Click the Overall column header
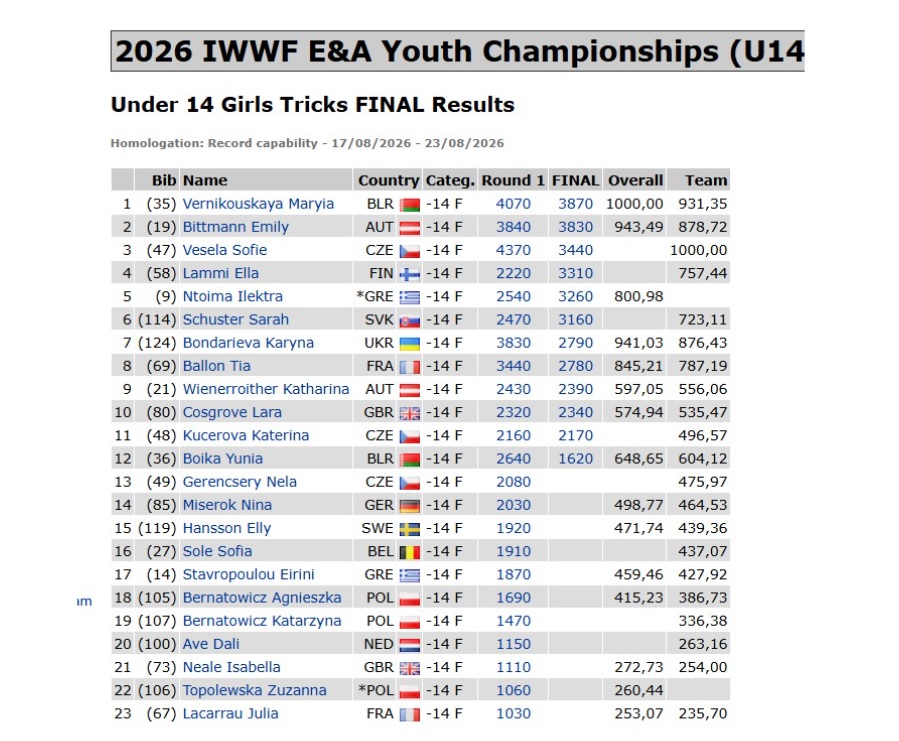 [635, 180]
